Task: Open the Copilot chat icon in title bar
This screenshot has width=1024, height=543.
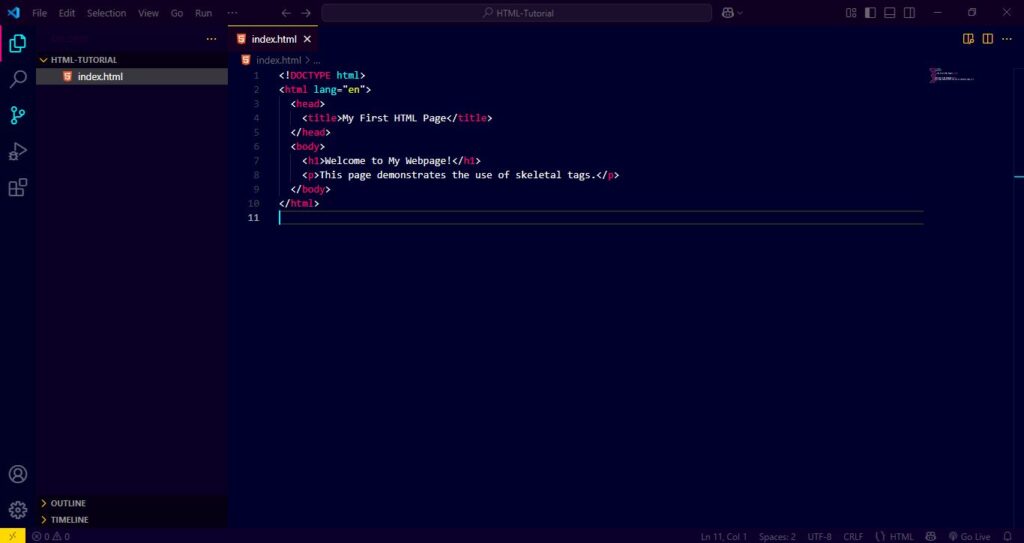Action: (x=728, y=13)
